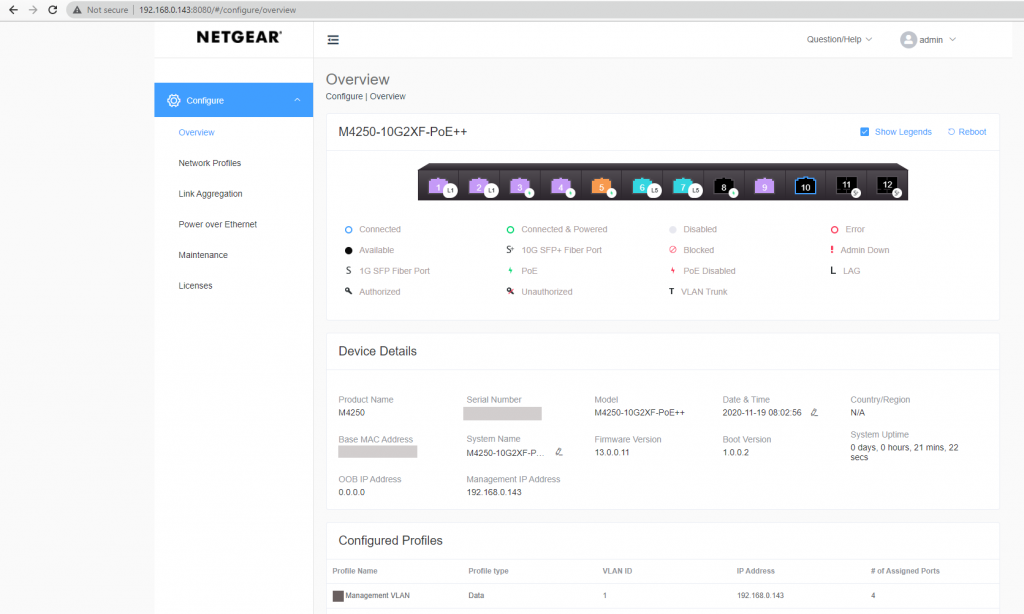Screen dimensions: 1024x614
Task: Edit the System Name using the pencil icon
Action: [559, 452]
